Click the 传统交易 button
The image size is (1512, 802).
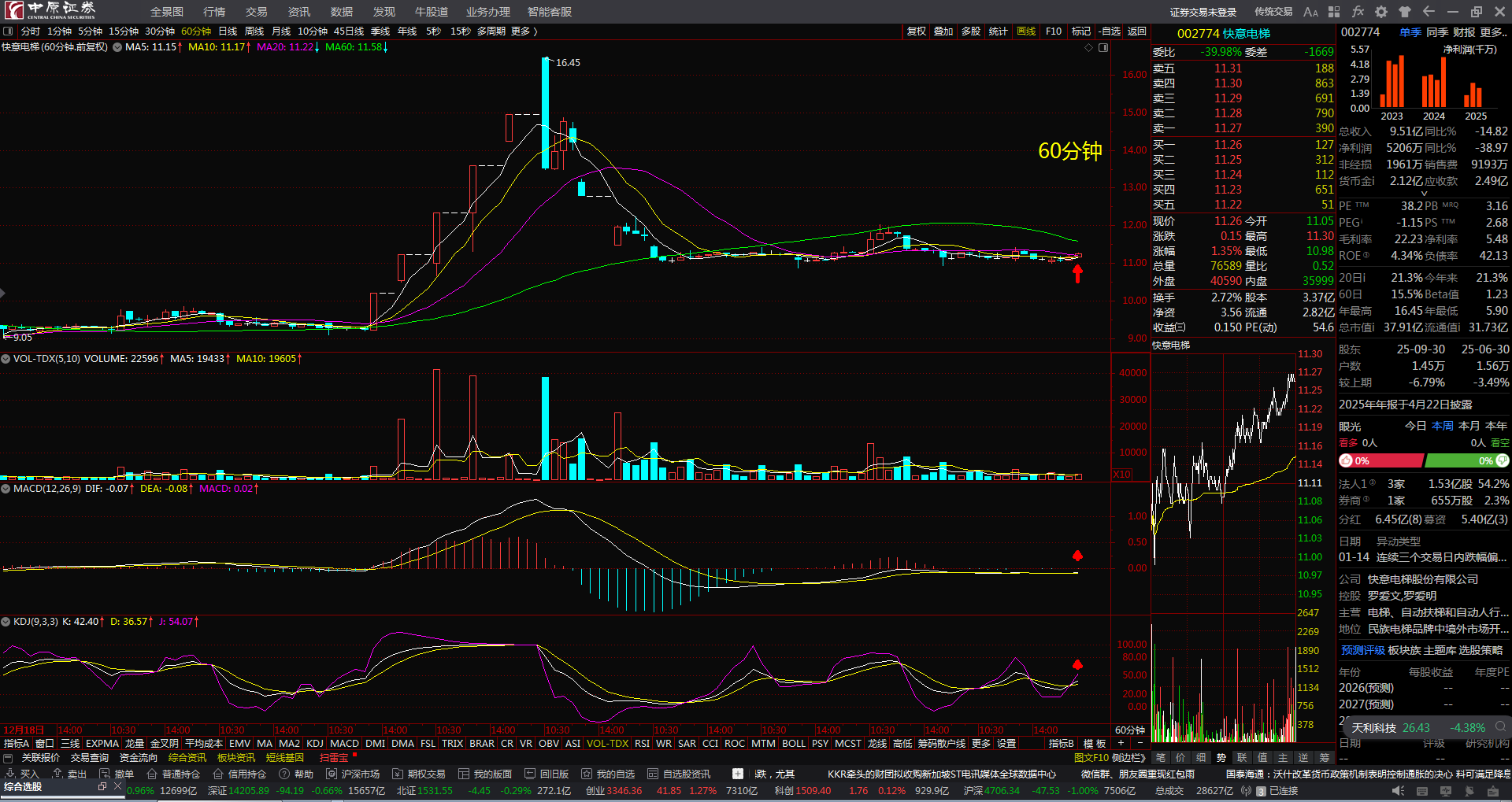pos(1273,12)
